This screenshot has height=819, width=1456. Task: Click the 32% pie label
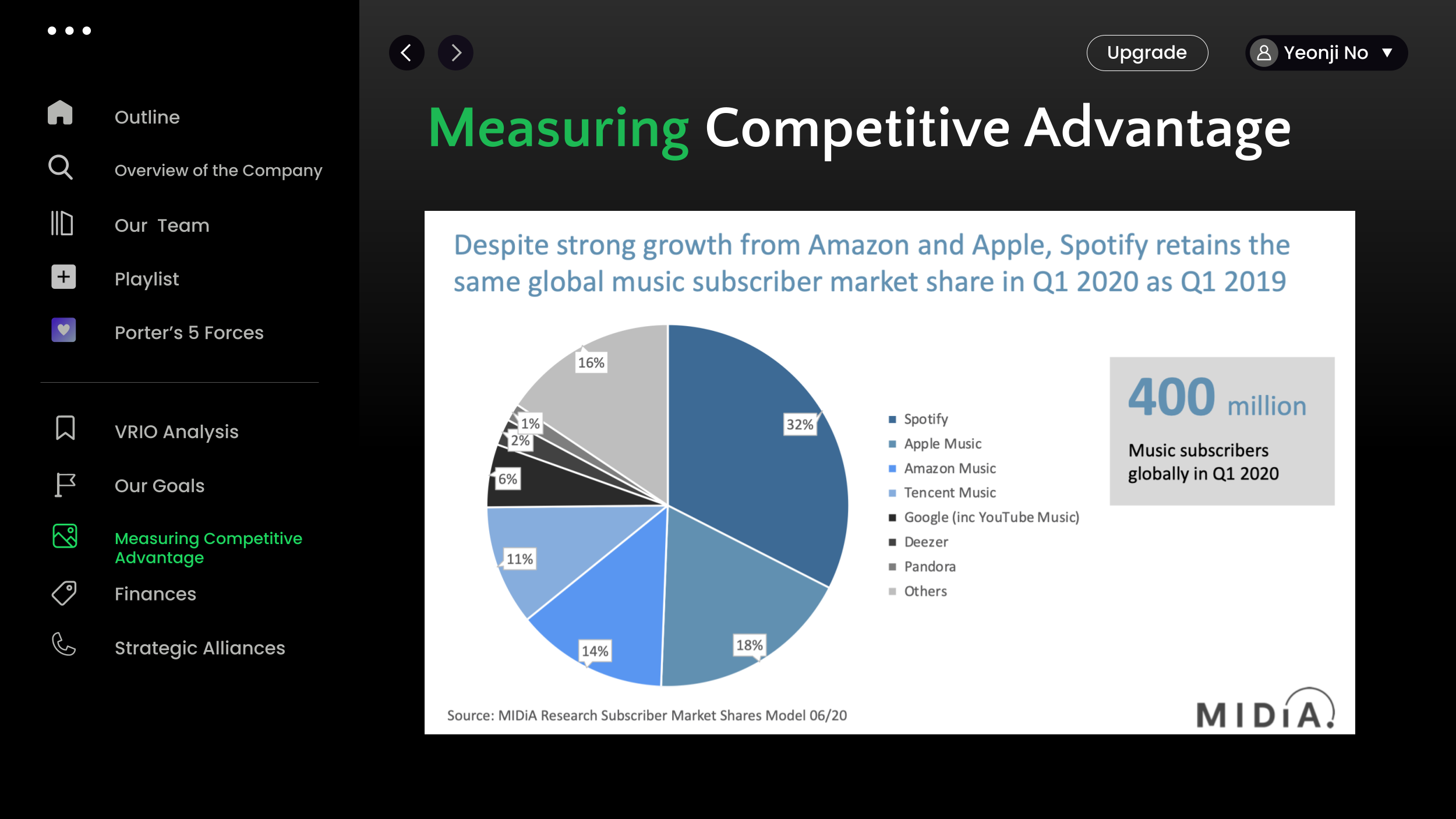800,425
